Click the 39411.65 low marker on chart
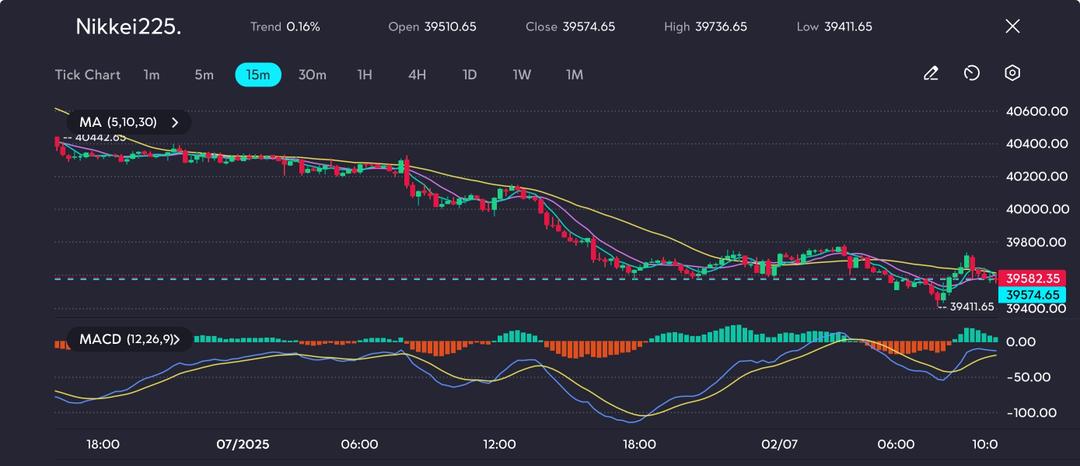This screenshot has width=1080, height=466. pos(971,307)
